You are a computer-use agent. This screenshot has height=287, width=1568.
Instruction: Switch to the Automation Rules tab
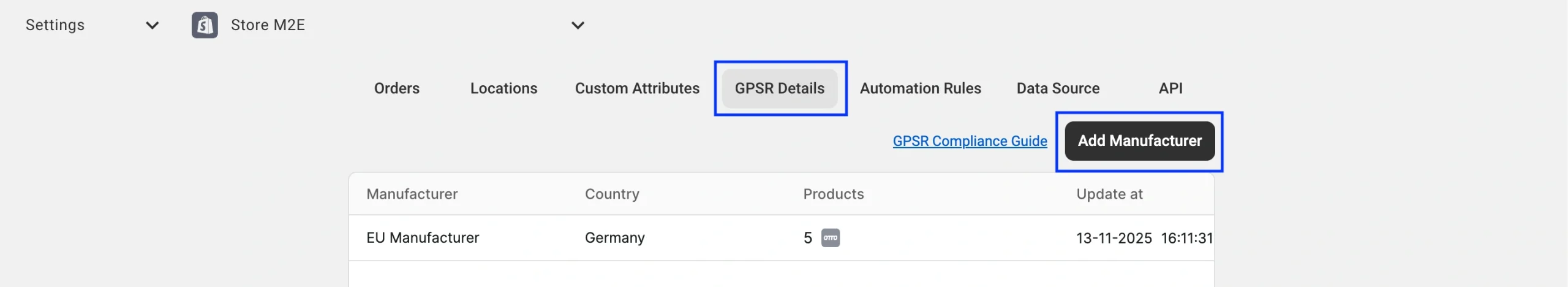(920, 88)
